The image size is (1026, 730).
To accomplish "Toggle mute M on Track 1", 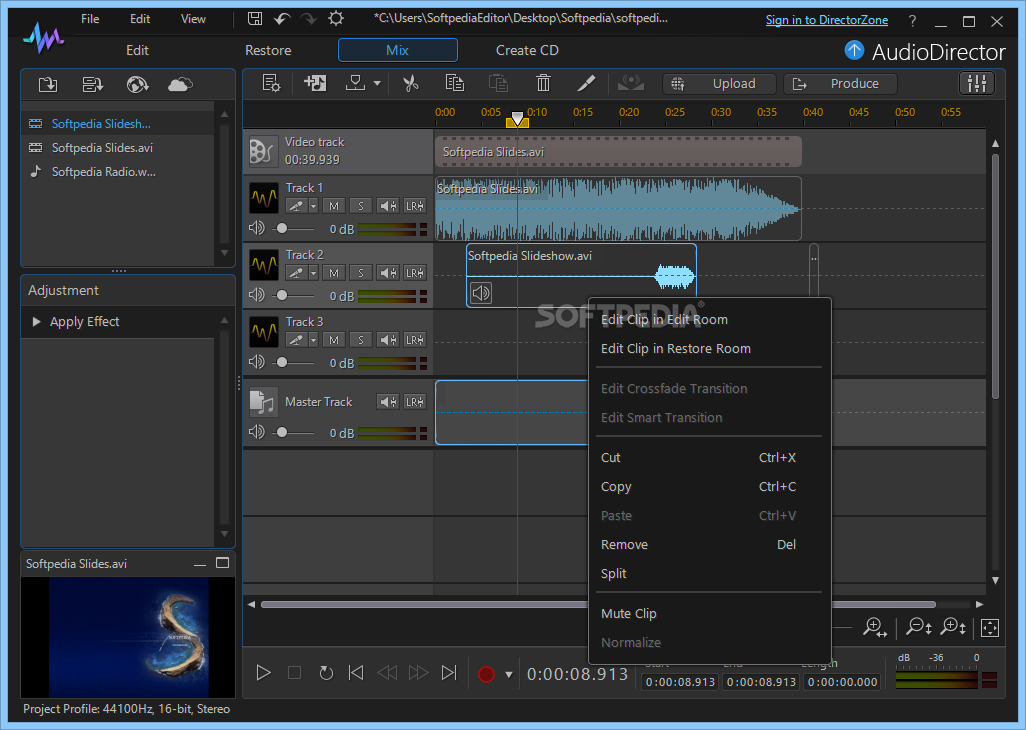I will [x=334, y=206].
